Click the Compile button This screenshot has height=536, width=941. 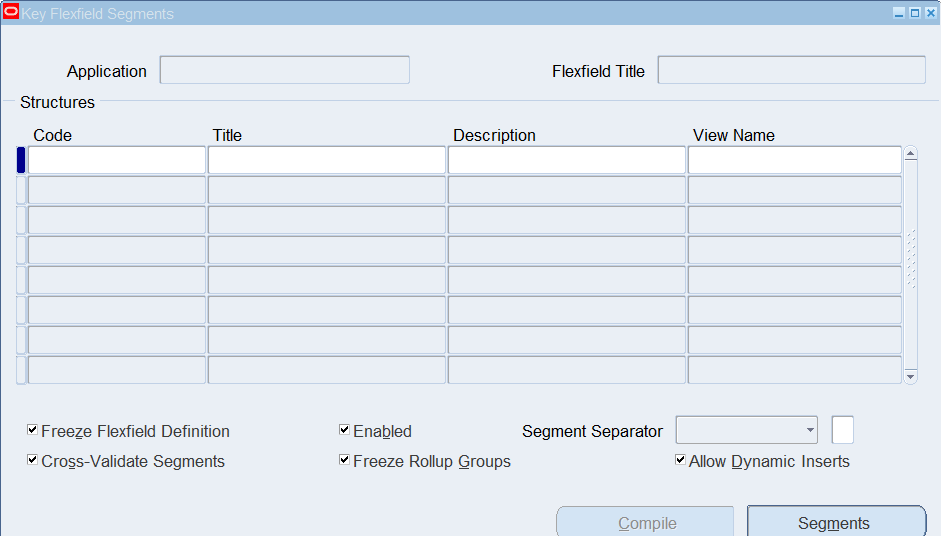click(x=645, y=522)
